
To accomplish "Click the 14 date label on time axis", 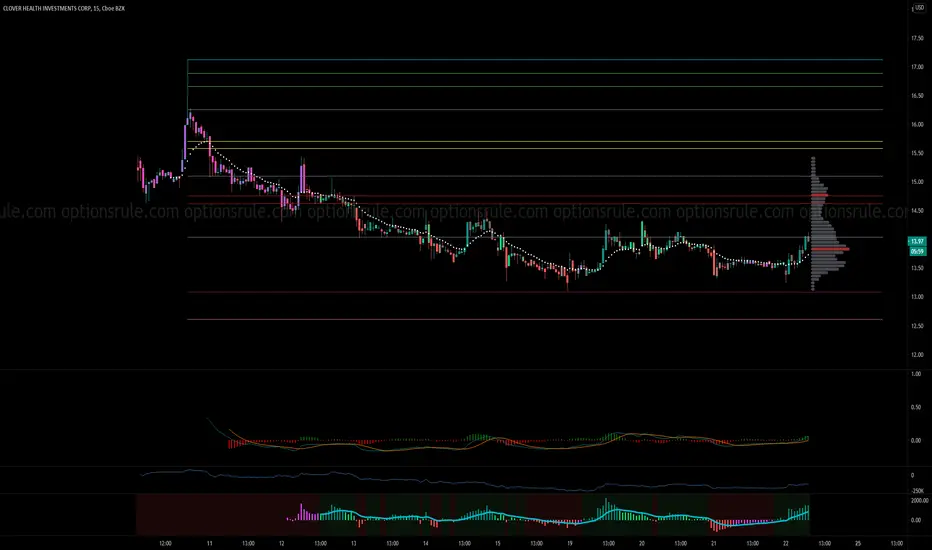I will (426, 543).
